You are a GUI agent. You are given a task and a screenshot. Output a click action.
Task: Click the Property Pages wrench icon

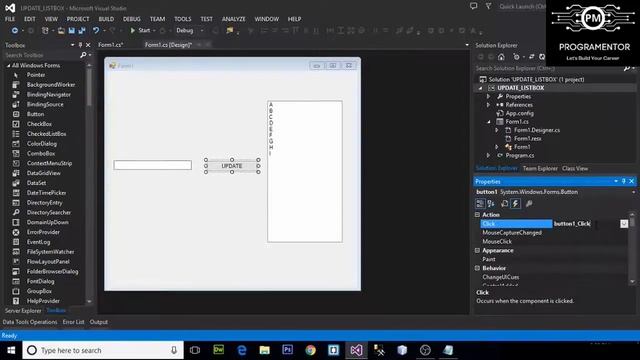click(529, 203)
